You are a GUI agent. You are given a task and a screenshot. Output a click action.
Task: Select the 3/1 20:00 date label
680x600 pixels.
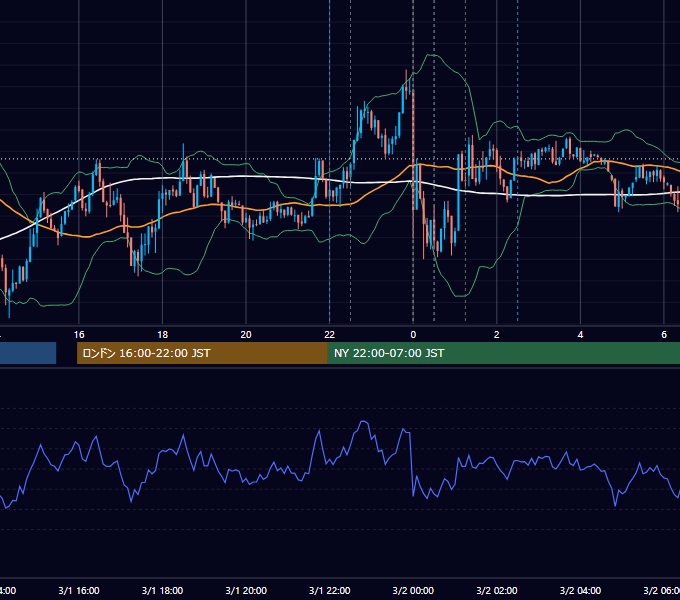[x=246, y=590]
